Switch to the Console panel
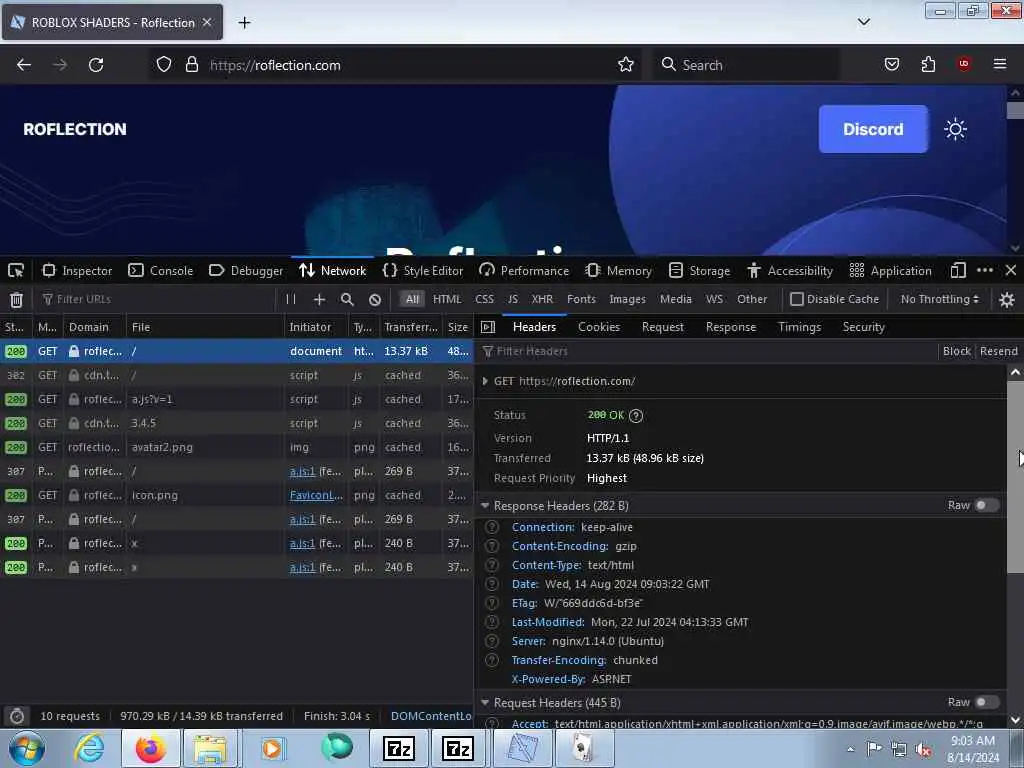1024x768 pixels. [161, 270]
